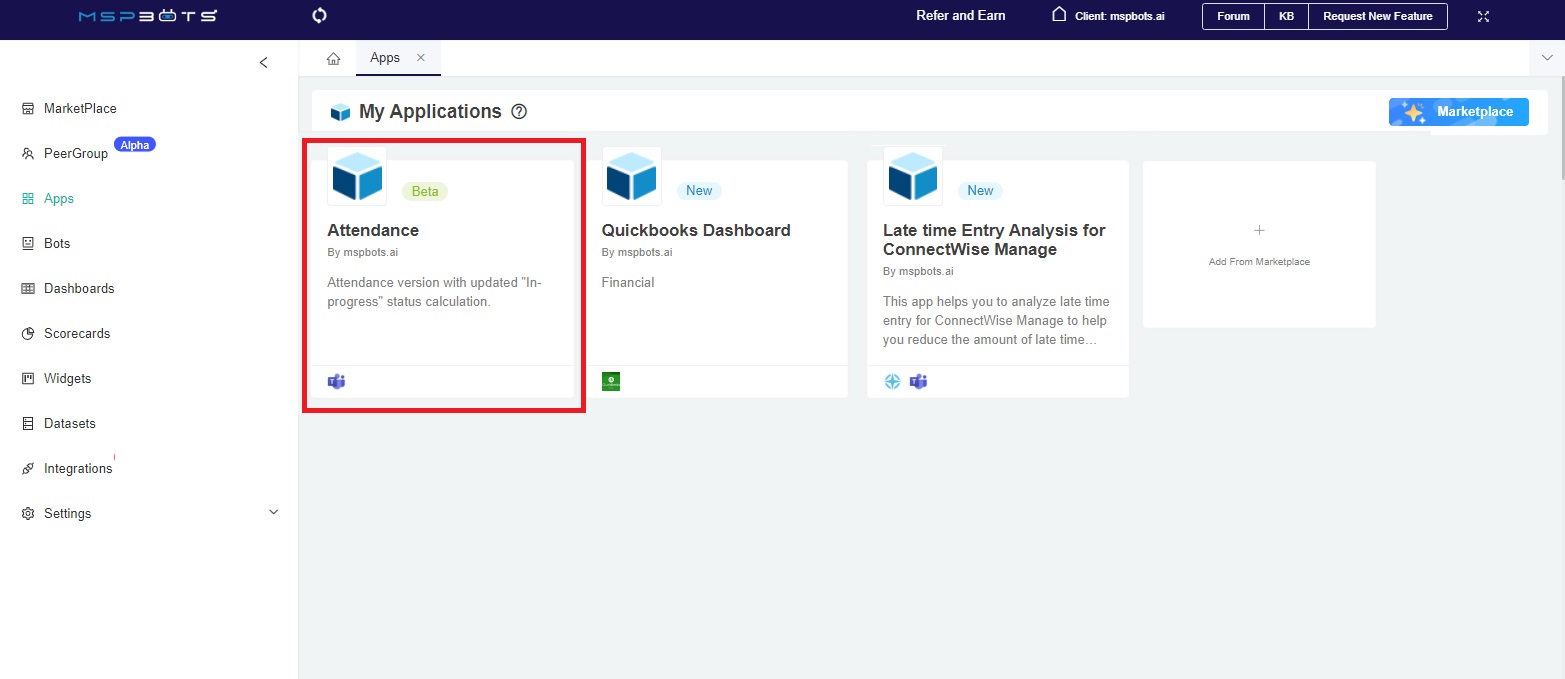The width and height of the screenshot is (1565, 679).
Task: Click the Request New Feature button
Action: click(x=1377, y=16)
